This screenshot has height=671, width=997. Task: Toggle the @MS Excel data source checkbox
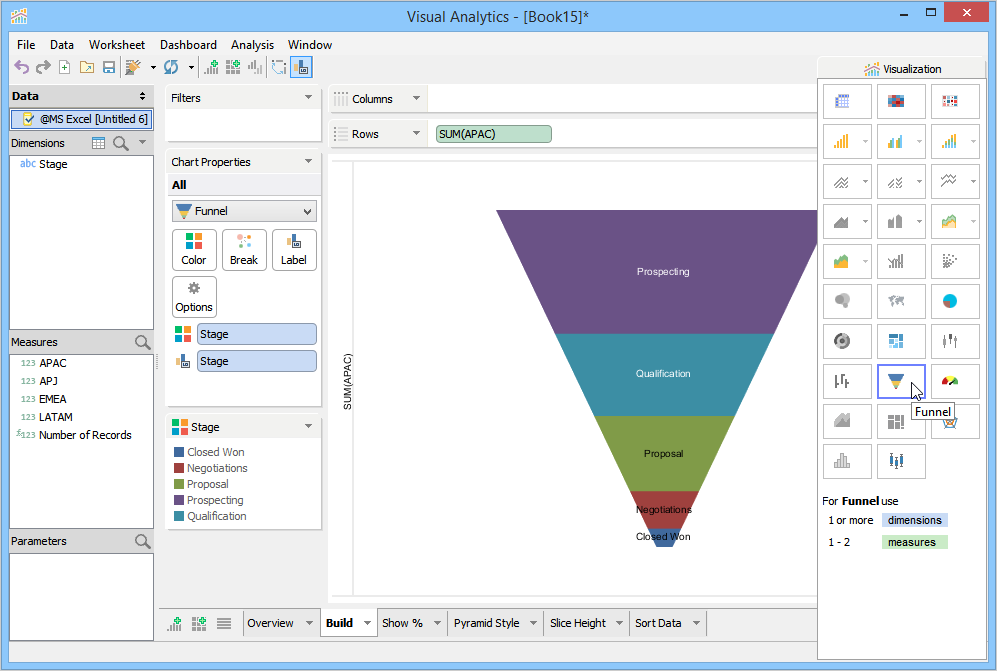click(x=28, y=119)
